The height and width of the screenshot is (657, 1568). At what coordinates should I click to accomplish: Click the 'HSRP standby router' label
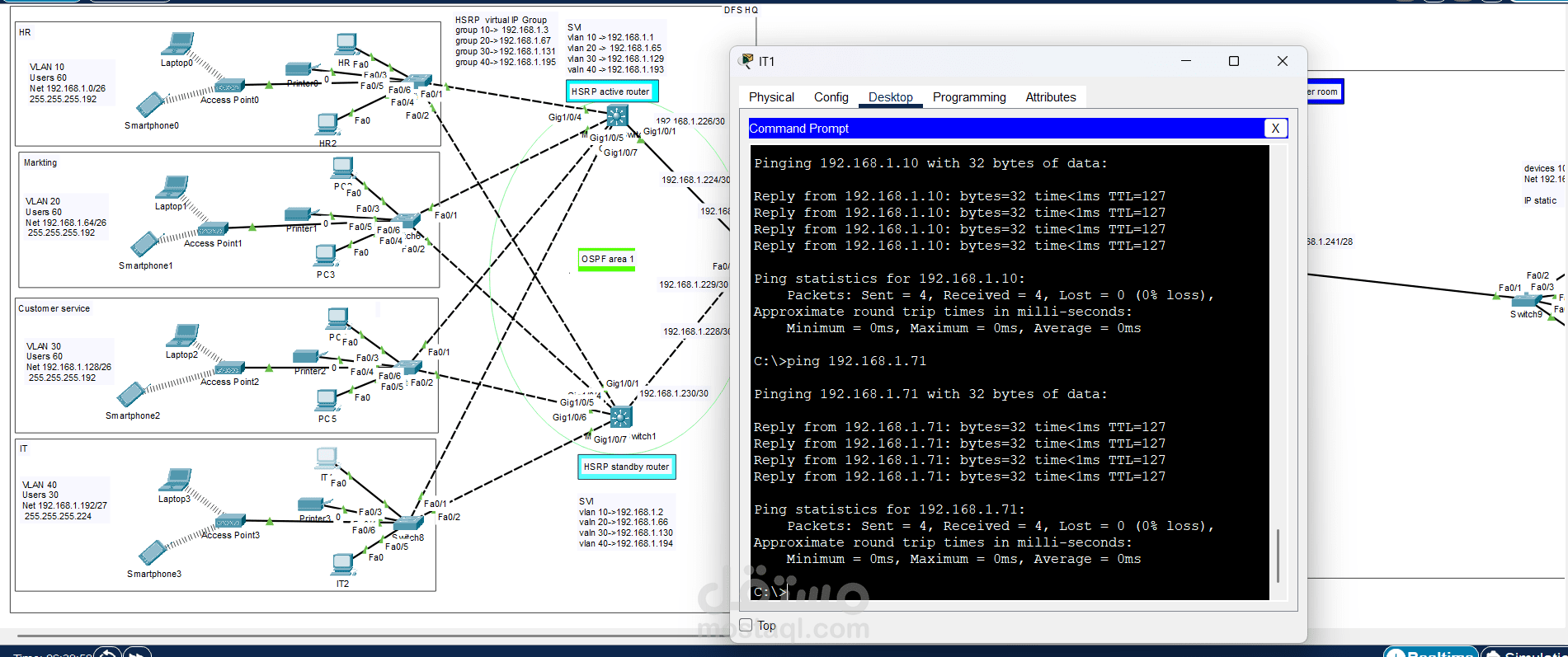click(627, 467)
